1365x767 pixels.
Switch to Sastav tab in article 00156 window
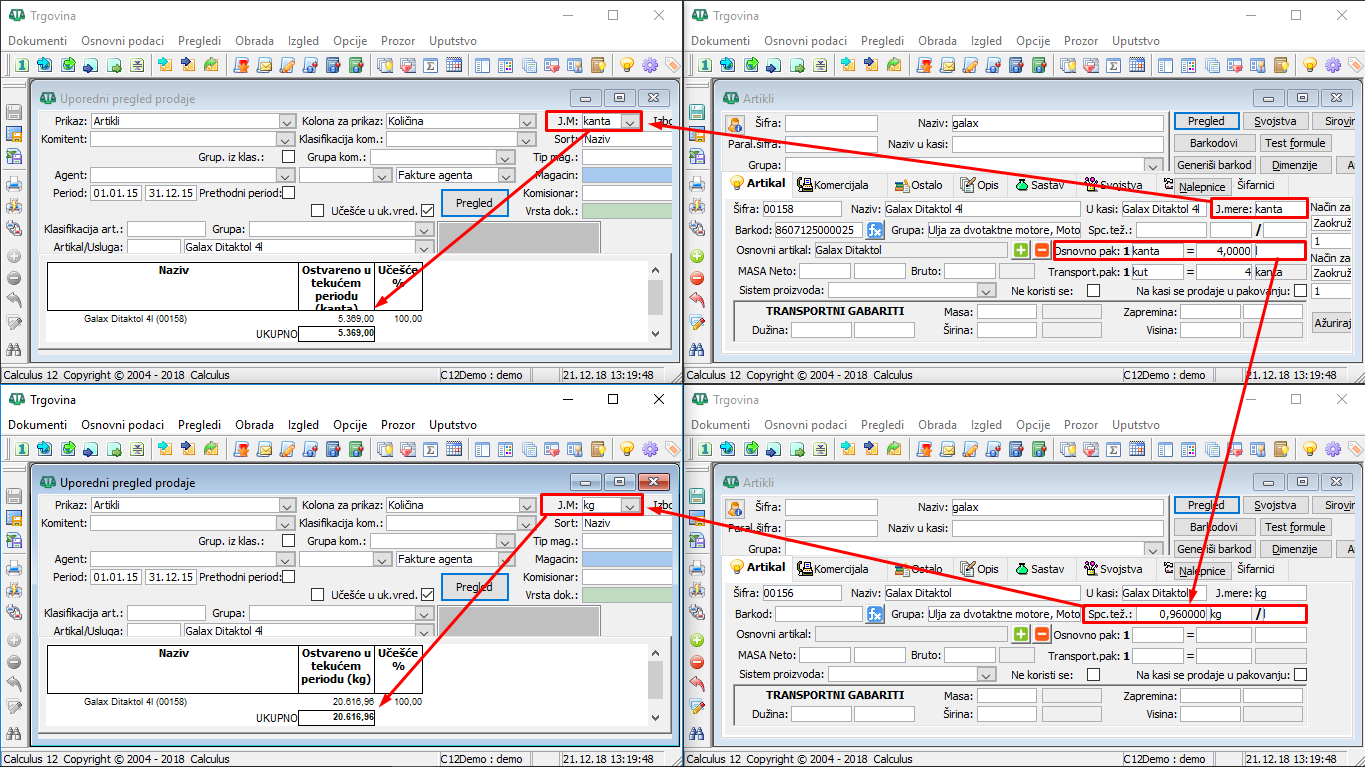1039,569
